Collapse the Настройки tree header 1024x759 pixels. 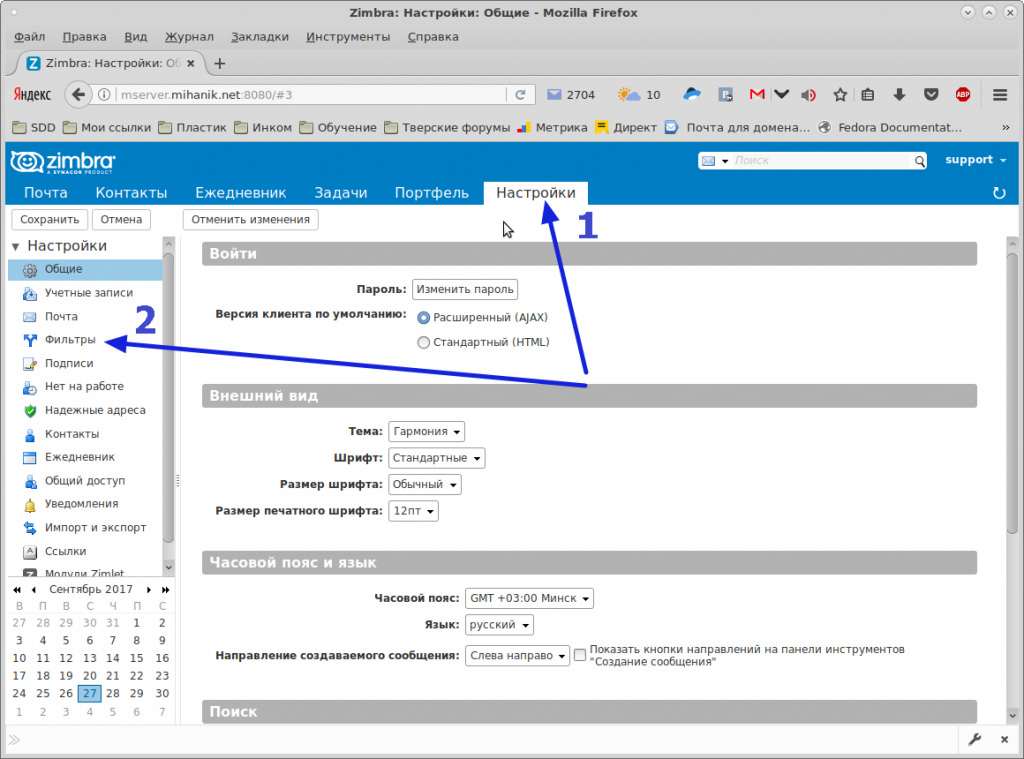click(16, 246)
